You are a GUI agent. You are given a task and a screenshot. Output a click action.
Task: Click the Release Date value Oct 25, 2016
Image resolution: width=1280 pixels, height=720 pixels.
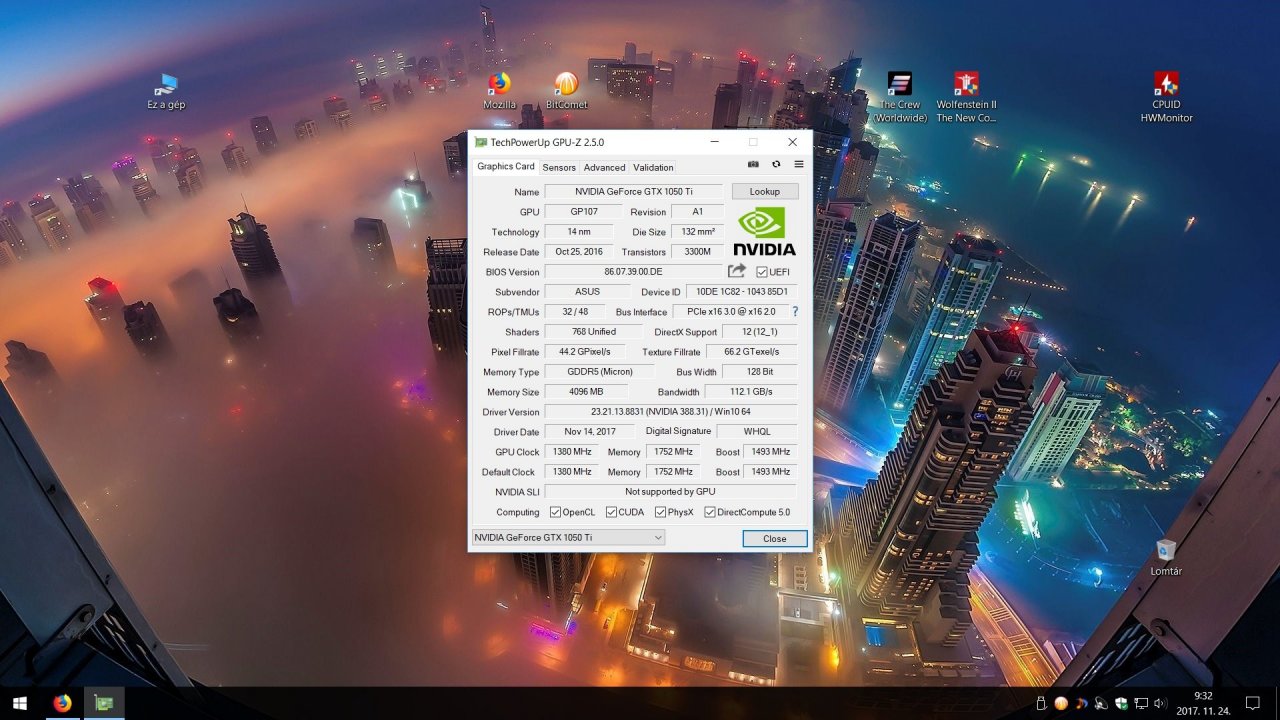pos(579,252)
